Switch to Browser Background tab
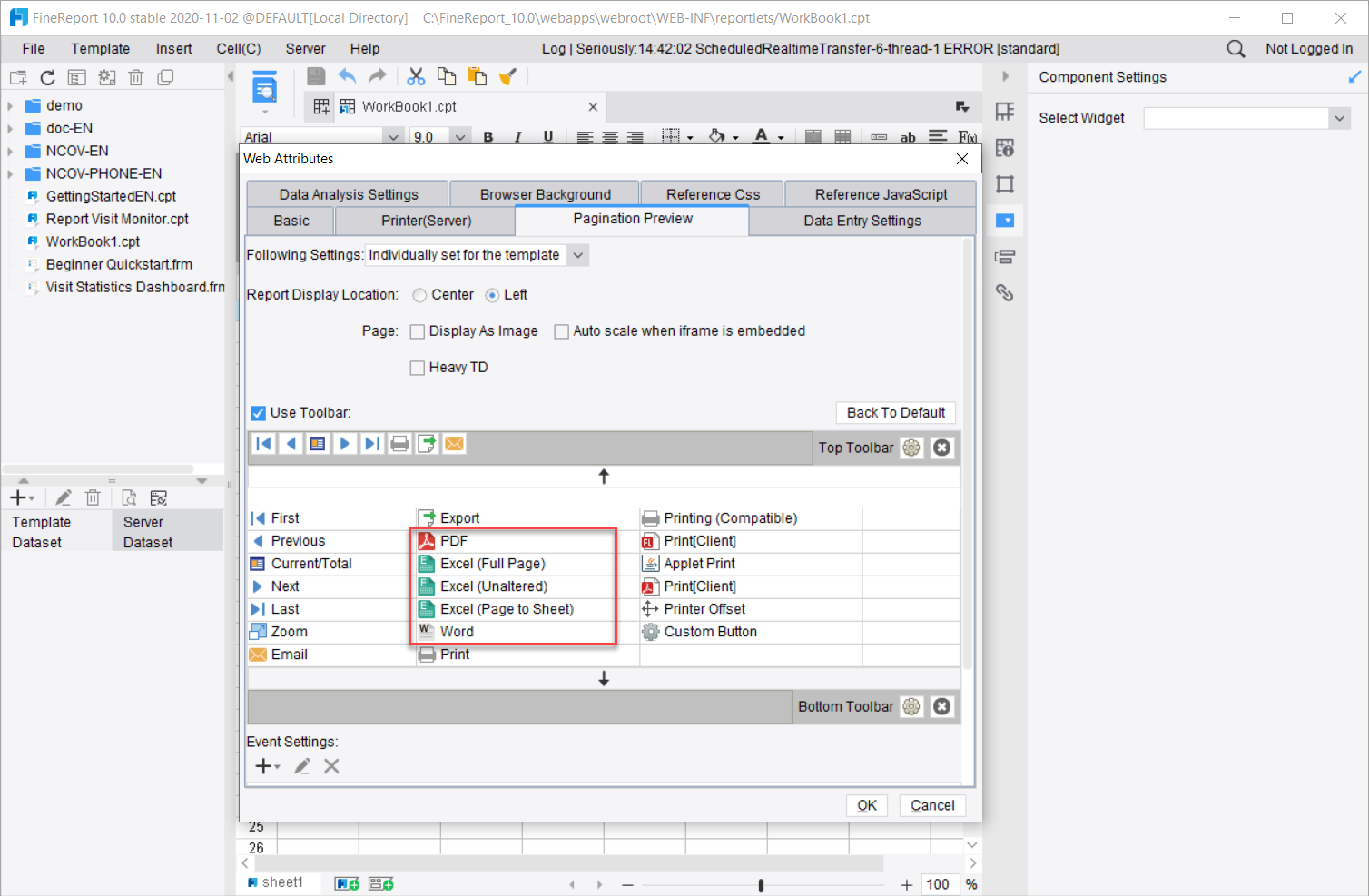Screen dimensions: 1369x896 (x=545, y=194)
